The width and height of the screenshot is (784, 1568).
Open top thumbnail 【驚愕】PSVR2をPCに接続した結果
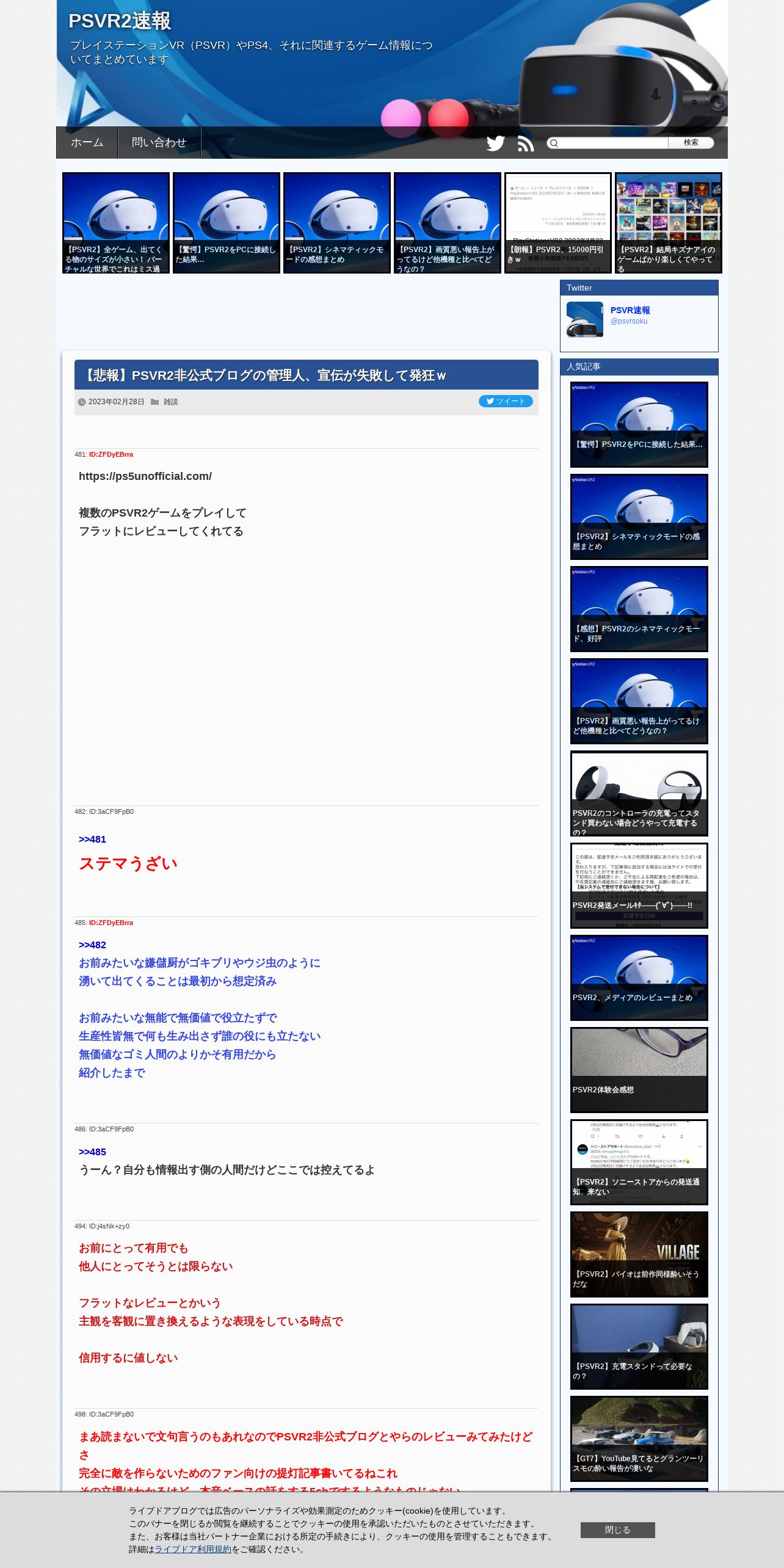(x=227, y=223)
